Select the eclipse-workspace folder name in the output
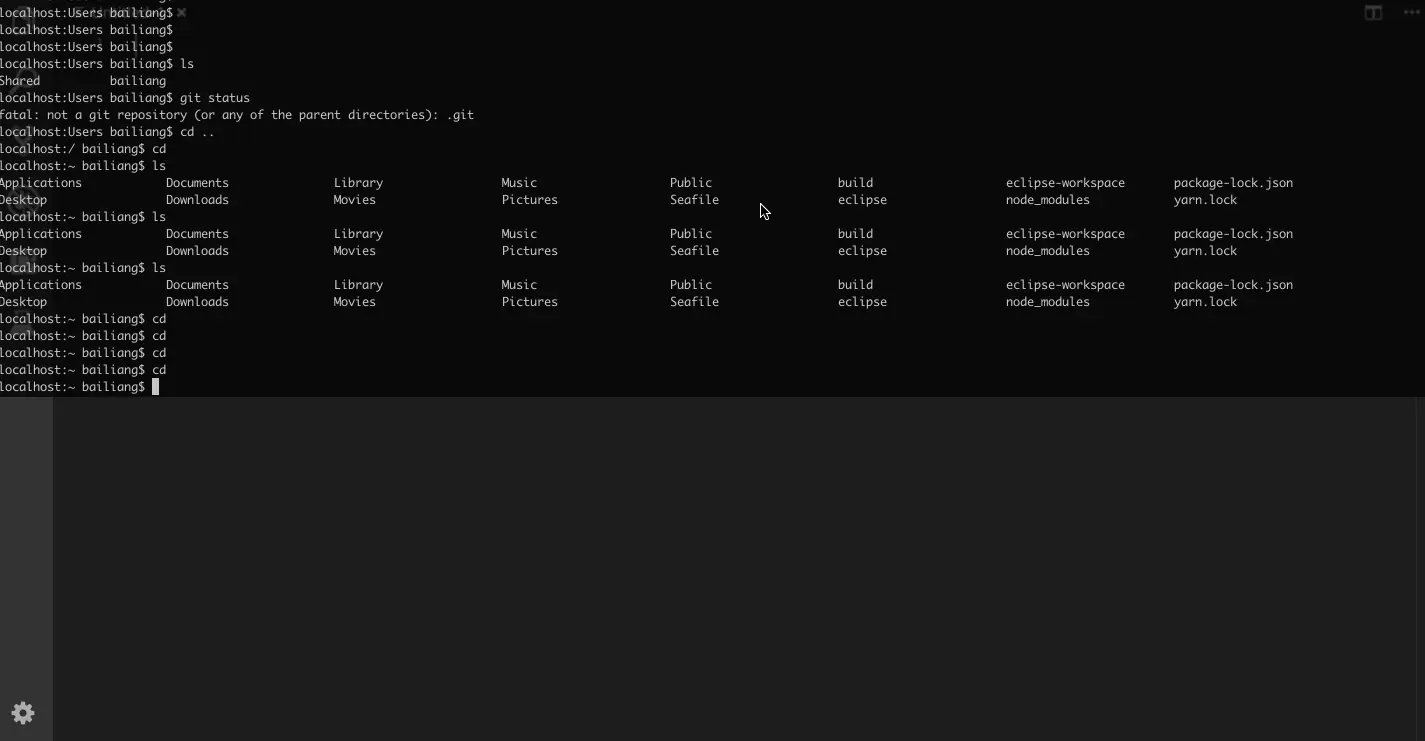The width and height of the screenshot is (1425, 741). [x=1065, y=182]
